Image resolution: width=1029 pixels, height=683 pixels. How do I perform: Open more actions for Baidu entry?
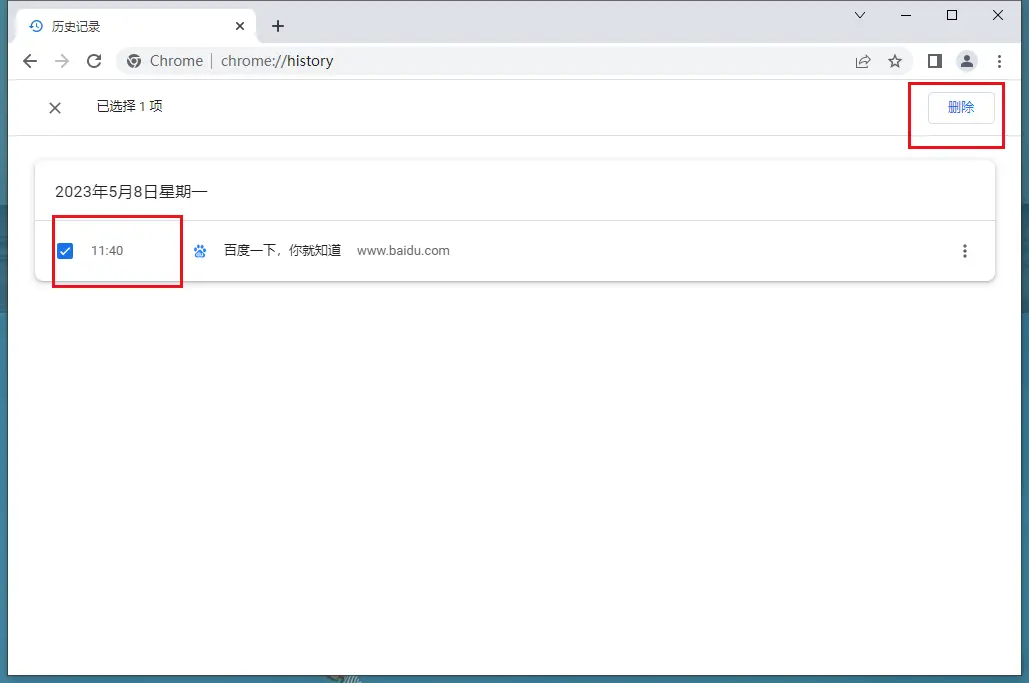click(x=964, y=251)
